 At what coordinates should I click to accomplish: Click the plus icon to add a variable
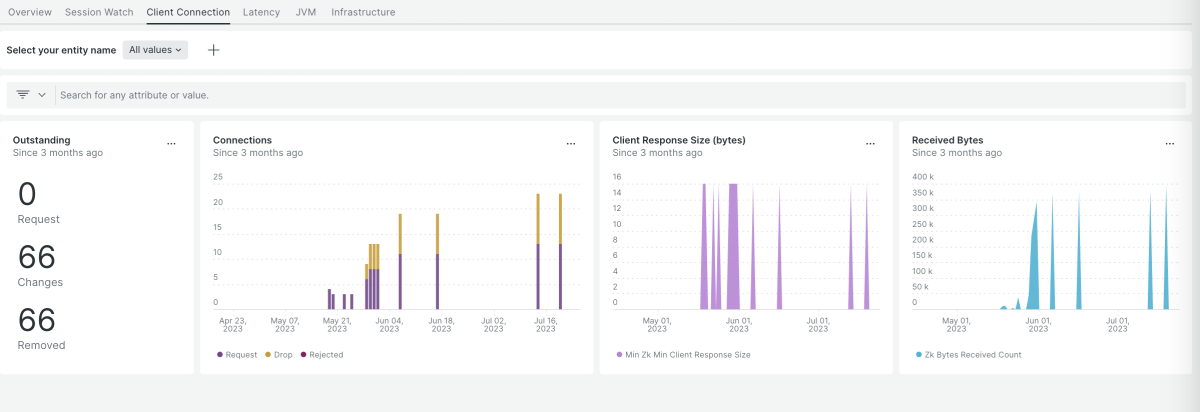(213, 50)
